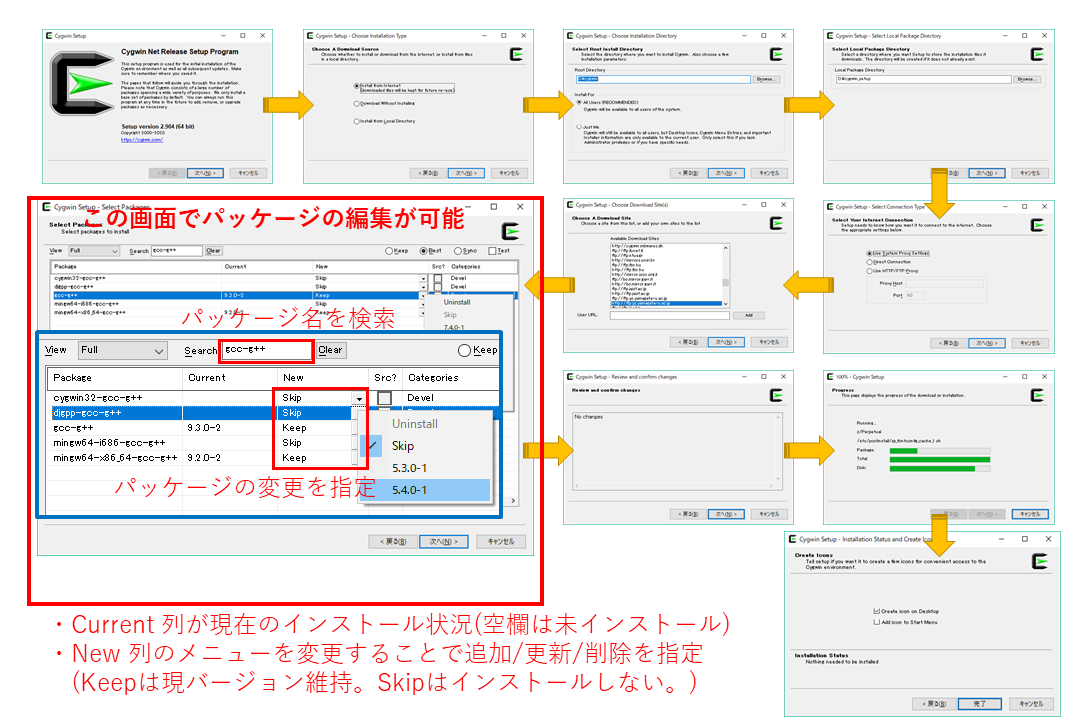The height and width of the screenshot is (720, 1079).
Task: Choose the Just Me install option
Action: click(x=579, y=127)
